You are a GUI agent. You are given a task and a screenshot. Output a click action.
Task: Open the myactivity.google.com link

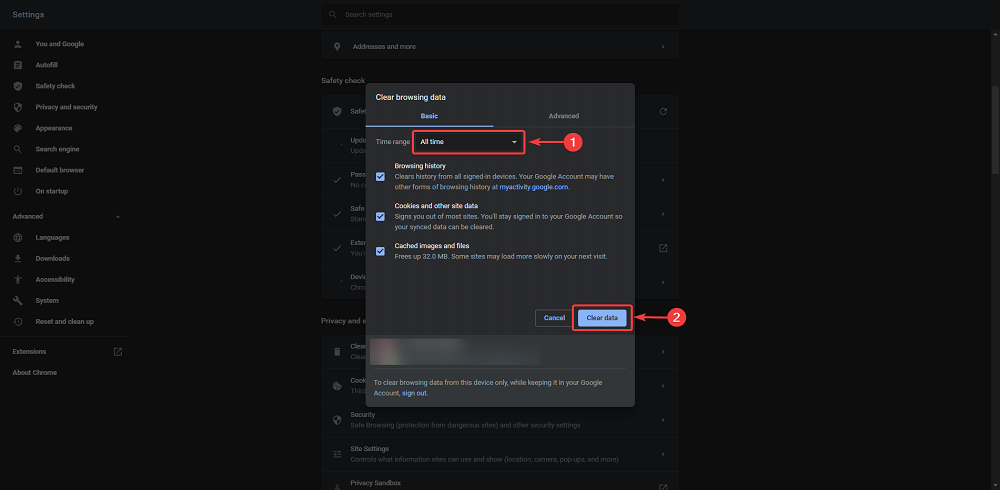pos(534,187)
